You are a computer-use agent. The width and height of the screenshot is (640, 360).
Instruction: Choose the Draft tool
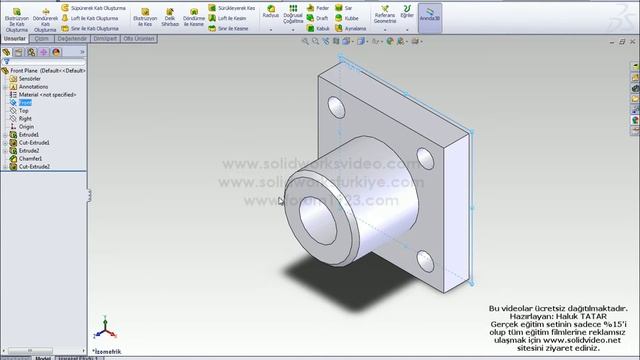pos(317,18)
